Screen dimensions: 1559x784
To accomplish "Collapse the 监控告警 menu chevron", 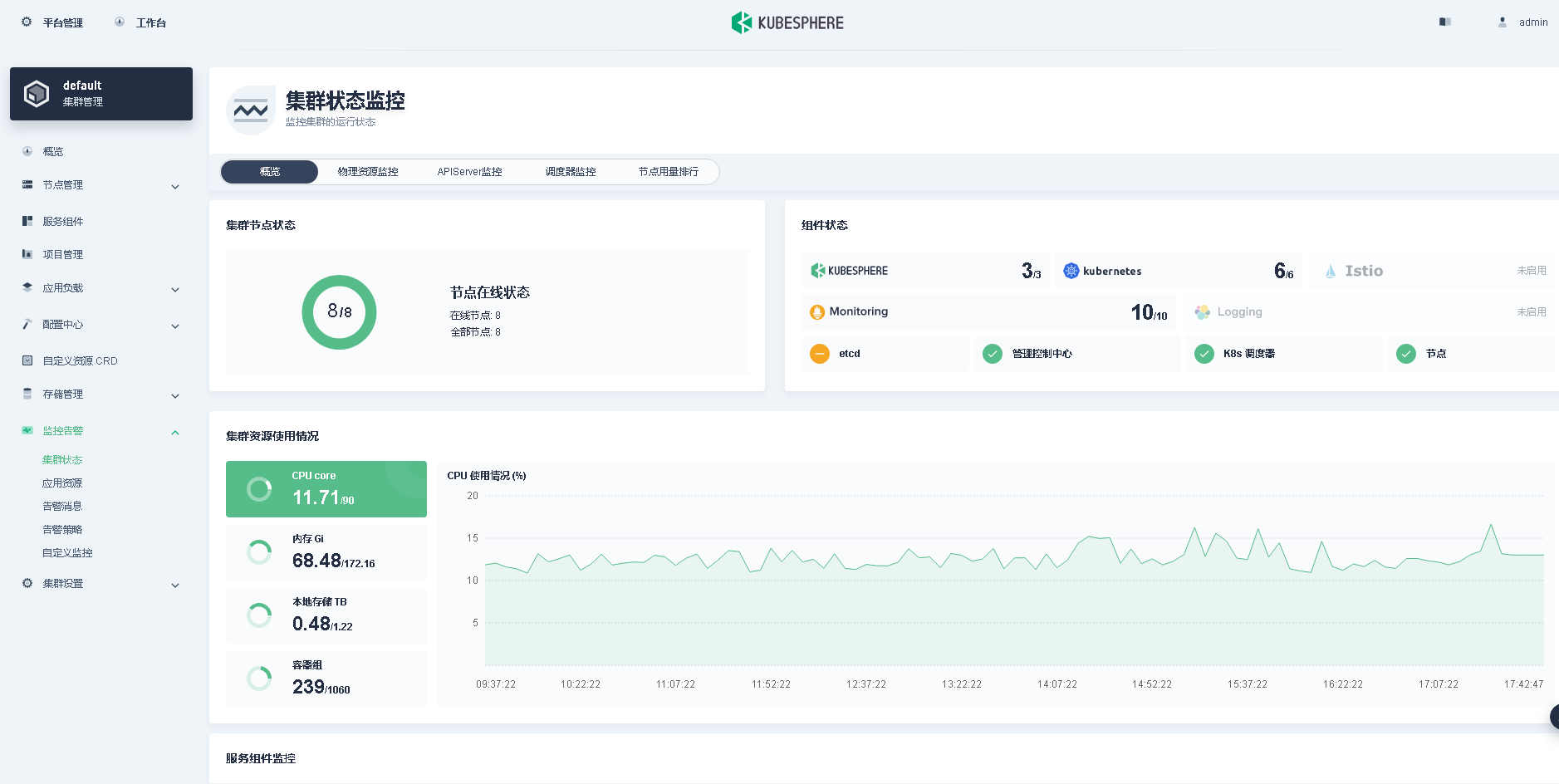I will pyautogui.click(x=175, y=432).
